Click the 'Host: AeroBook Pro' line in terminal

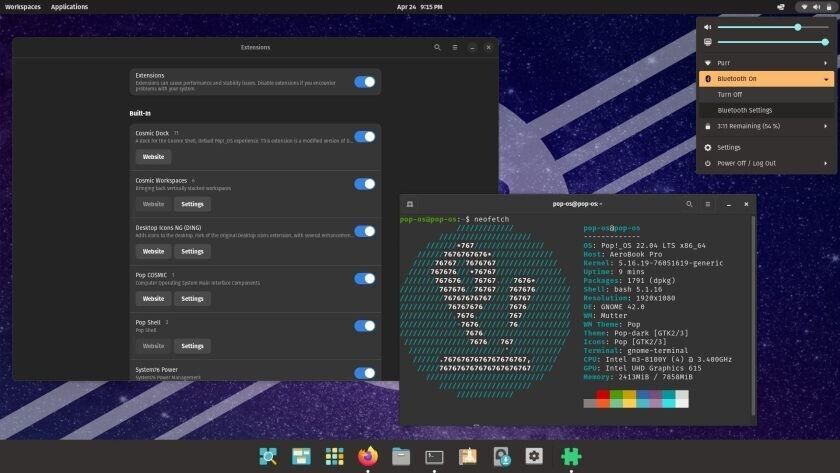[x=622, y=254]
